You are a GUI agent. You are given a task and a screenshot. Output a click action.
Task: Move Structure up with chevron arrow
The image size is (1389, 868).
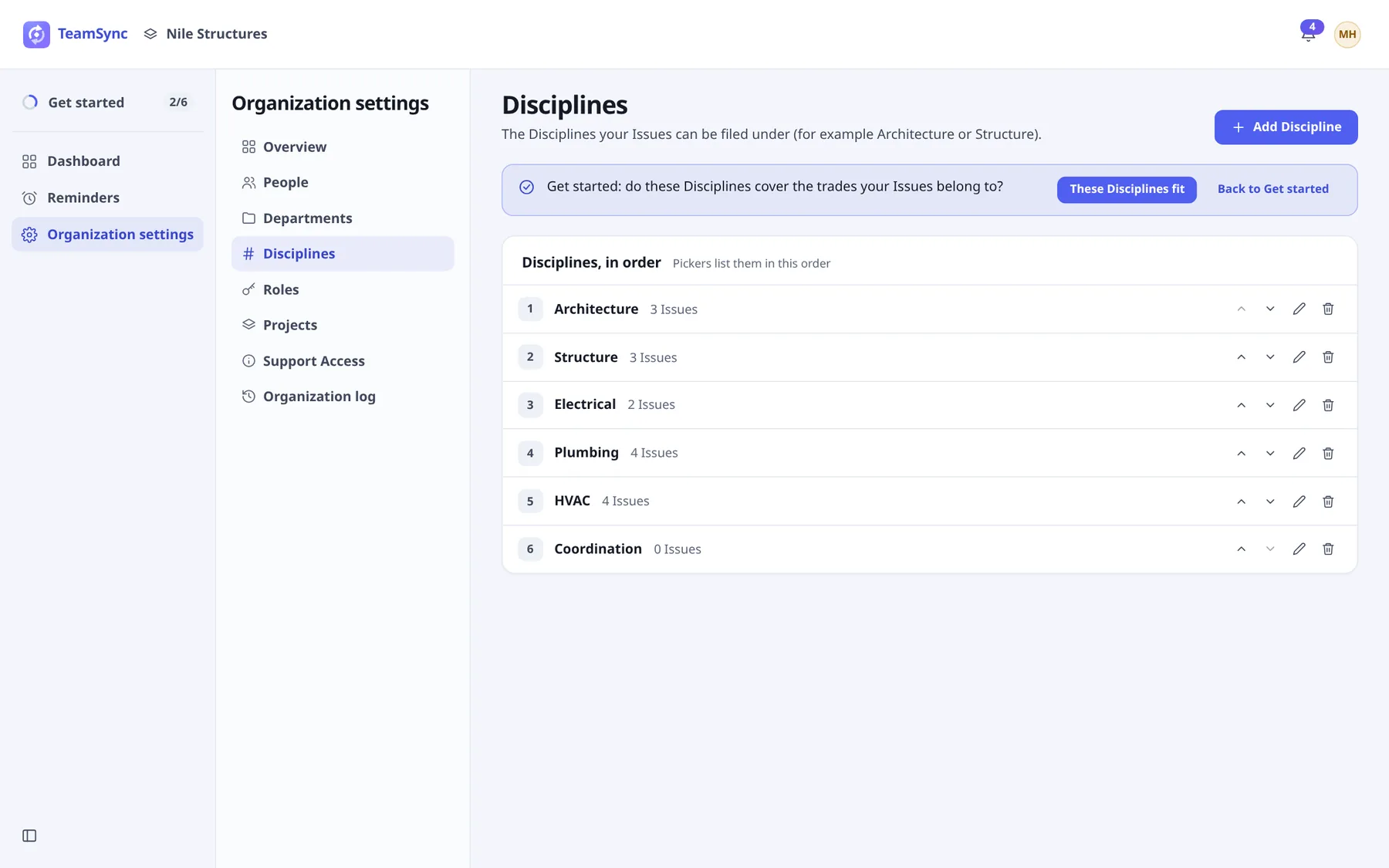click(1241, 357)
